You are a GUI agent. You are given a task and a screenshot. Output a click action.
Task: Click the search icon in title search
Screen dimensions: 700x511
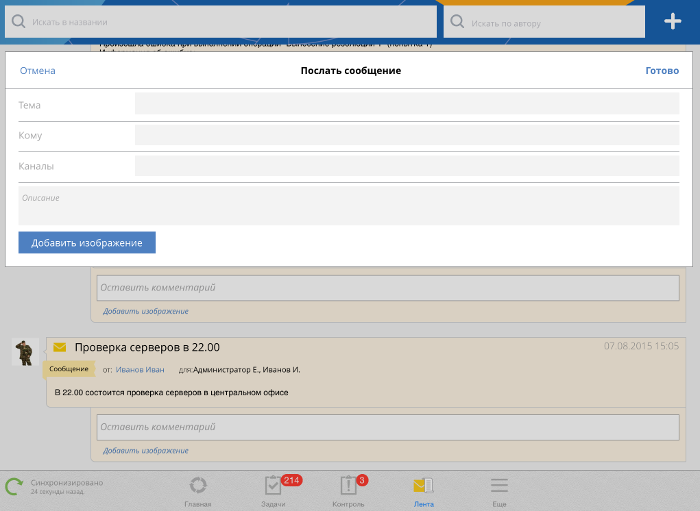(18, 21)
